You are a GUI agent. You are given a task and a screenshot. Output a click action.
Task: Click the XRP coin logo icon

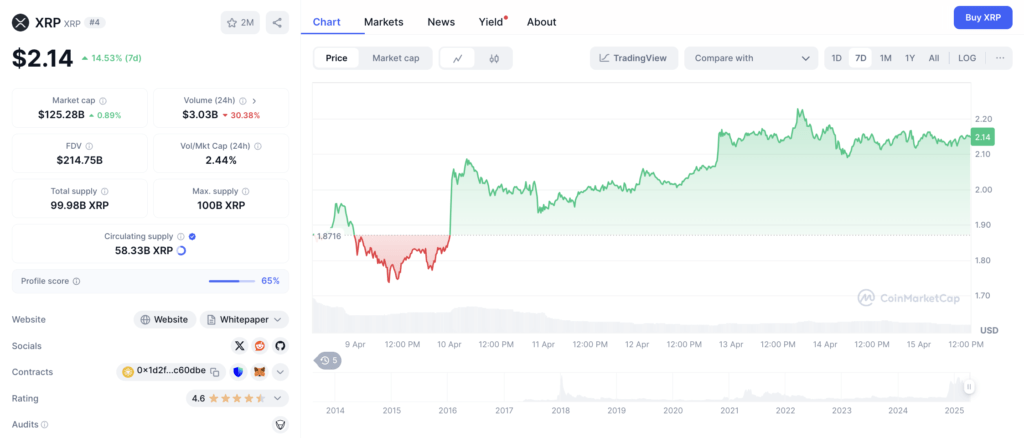(x=21, y=23)
